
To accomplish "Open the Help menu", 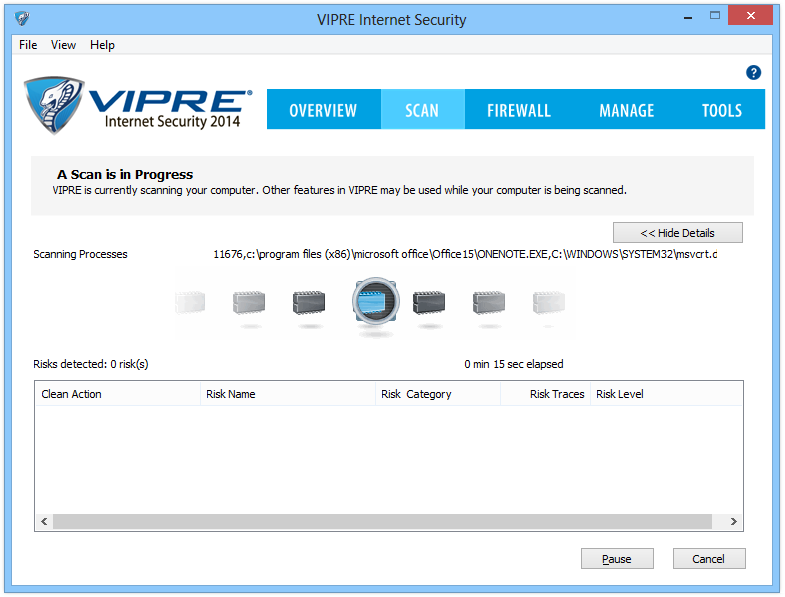I will click(x=102, y=45).
